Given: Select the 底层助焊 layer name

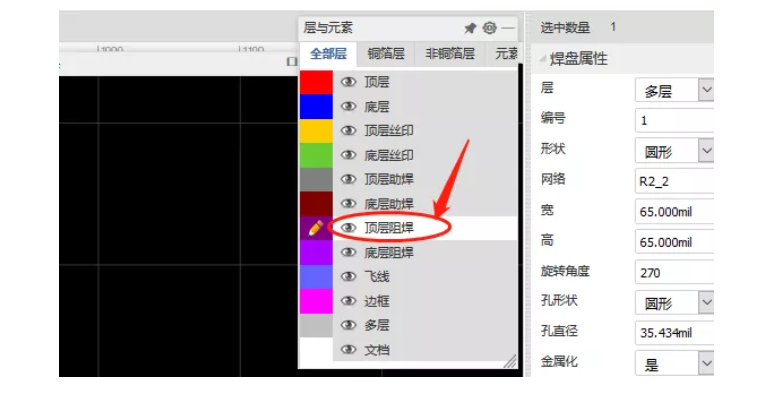Looking at the screenshot, I should (x=389, y=204).
